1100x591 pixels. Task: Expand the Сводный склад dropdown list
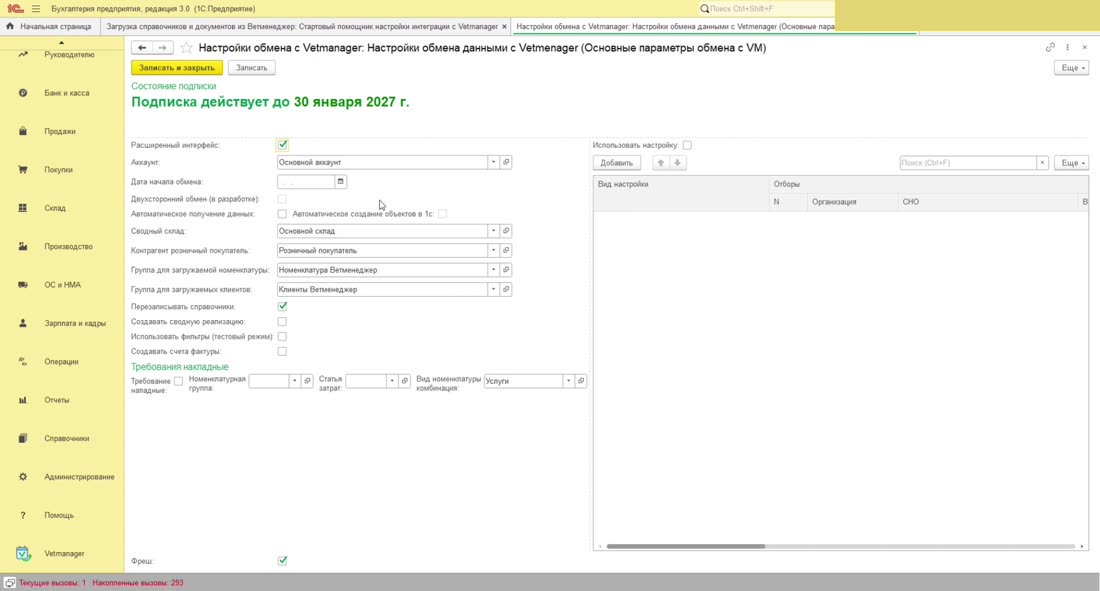coord(493,231)
